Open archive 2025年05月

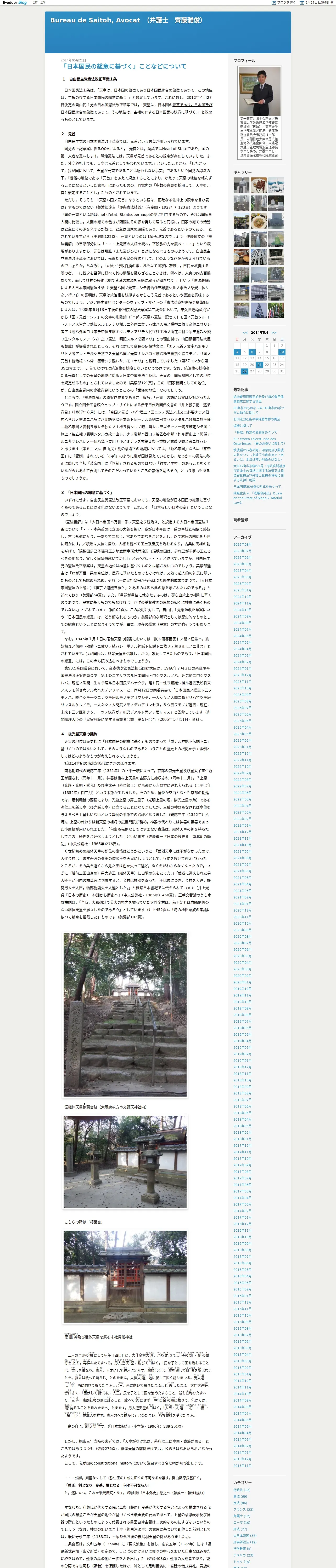(x=242, y=564)
